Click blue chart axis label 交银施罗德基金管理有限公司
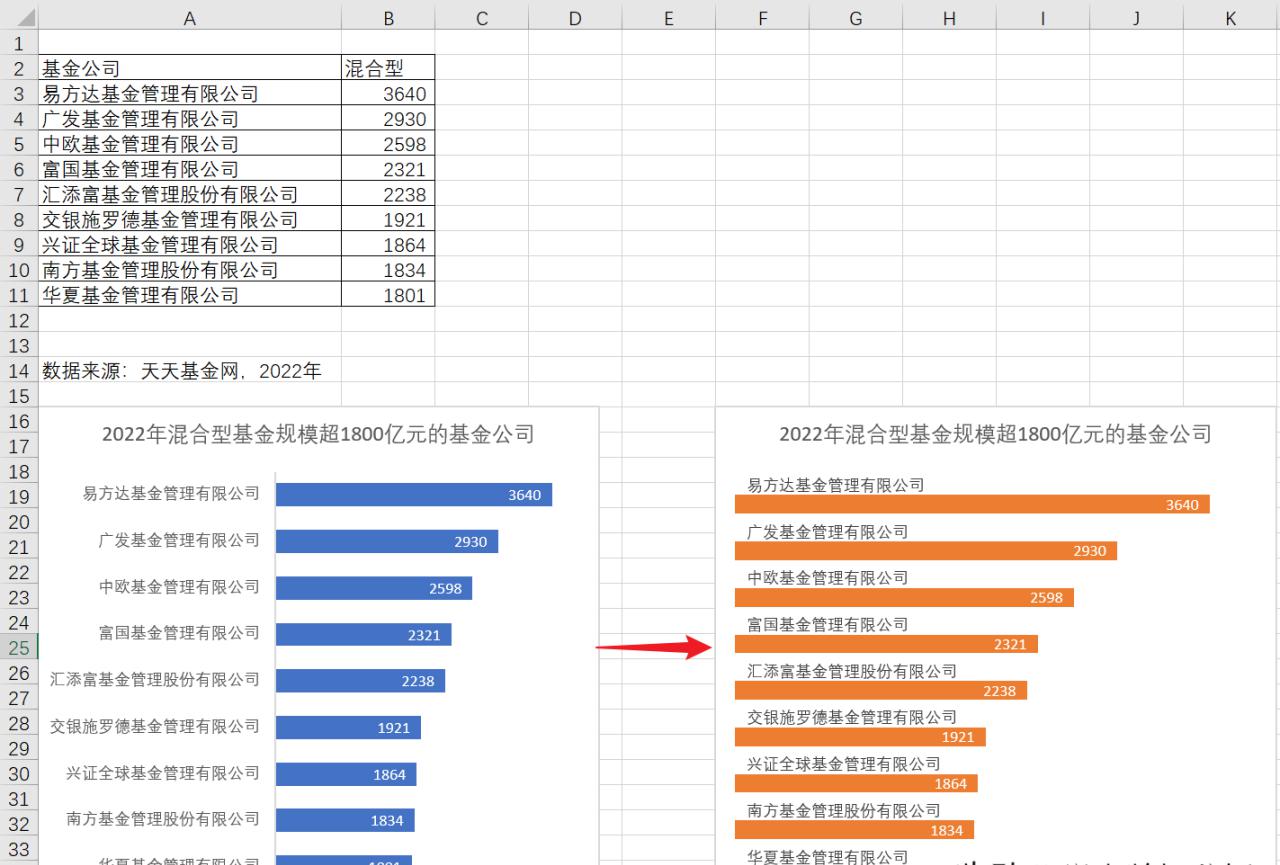The image size is (1280, 865). pos(155,726)
